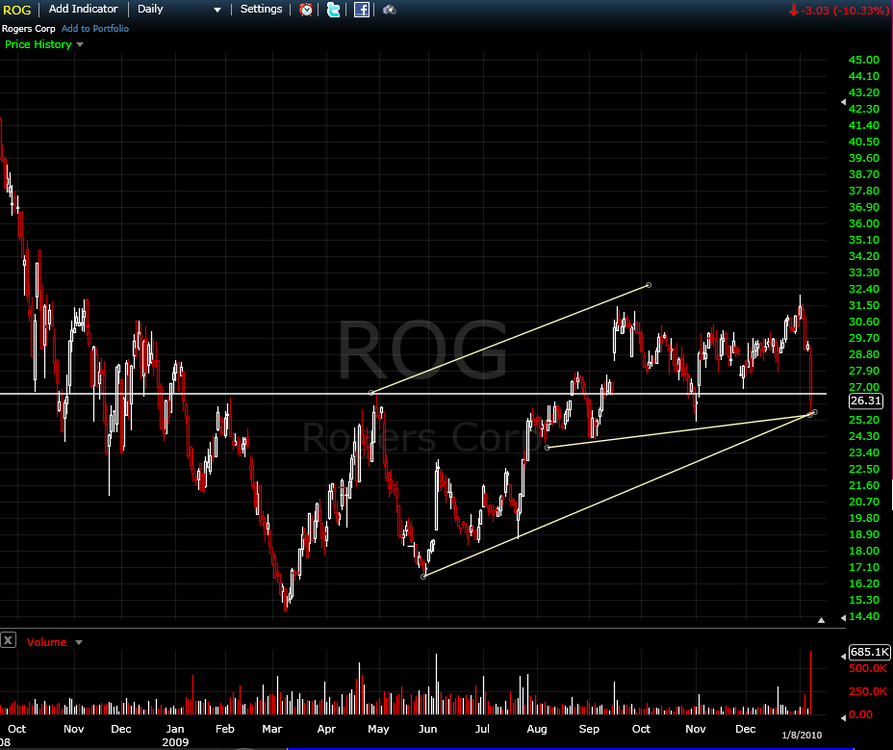Click the 27.00 price axis label
Image resolution: width=893 pixels, height=750 pixels.
pos(864,387)
